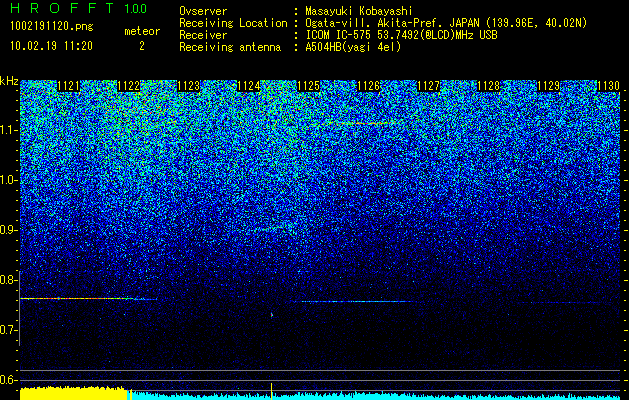
Task: Click the 1.0 frequency axis label
Action: (8, 180)
